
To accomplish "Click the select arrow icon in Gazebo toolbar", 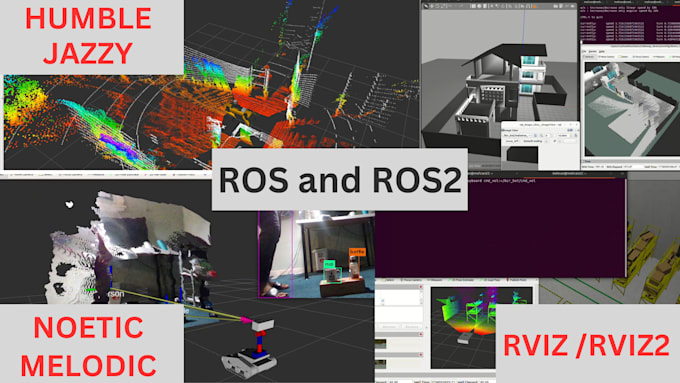I will (x=426, y=7).
